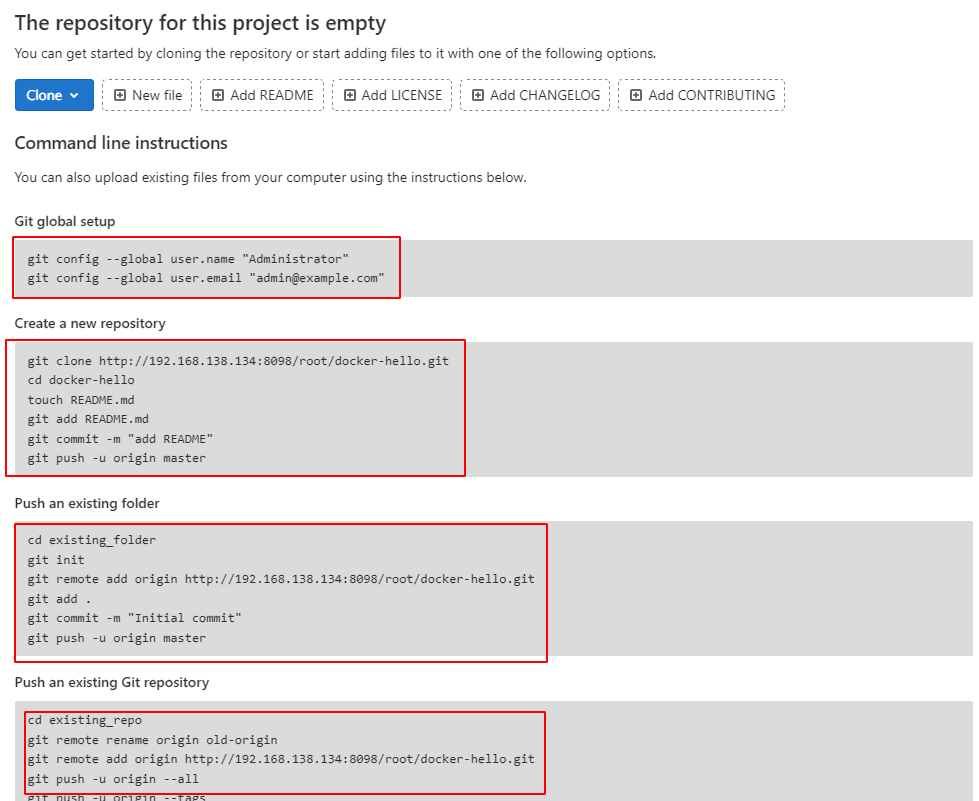
Task: Click the Git global setup code block
Action: (x=206, y=268)
